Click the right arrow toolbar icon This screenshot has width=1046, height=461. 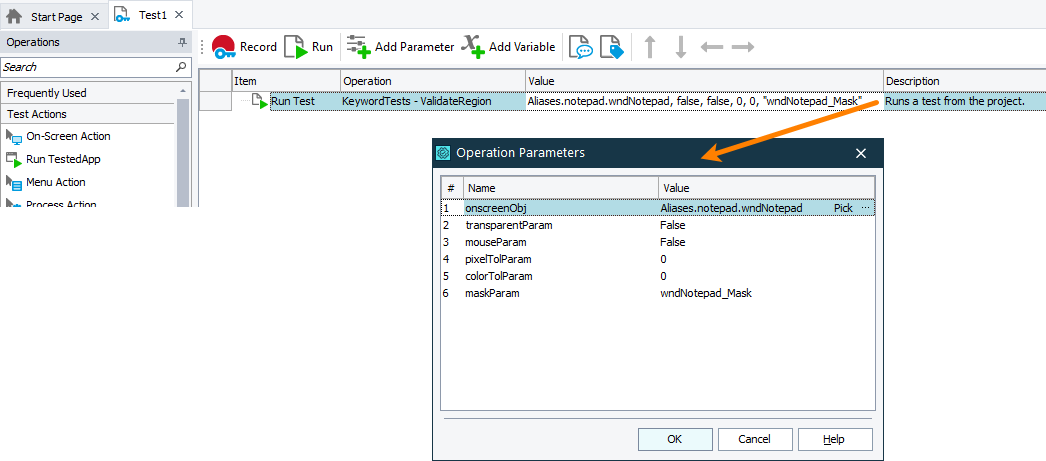pyautogui.click(x=742, y=47)
